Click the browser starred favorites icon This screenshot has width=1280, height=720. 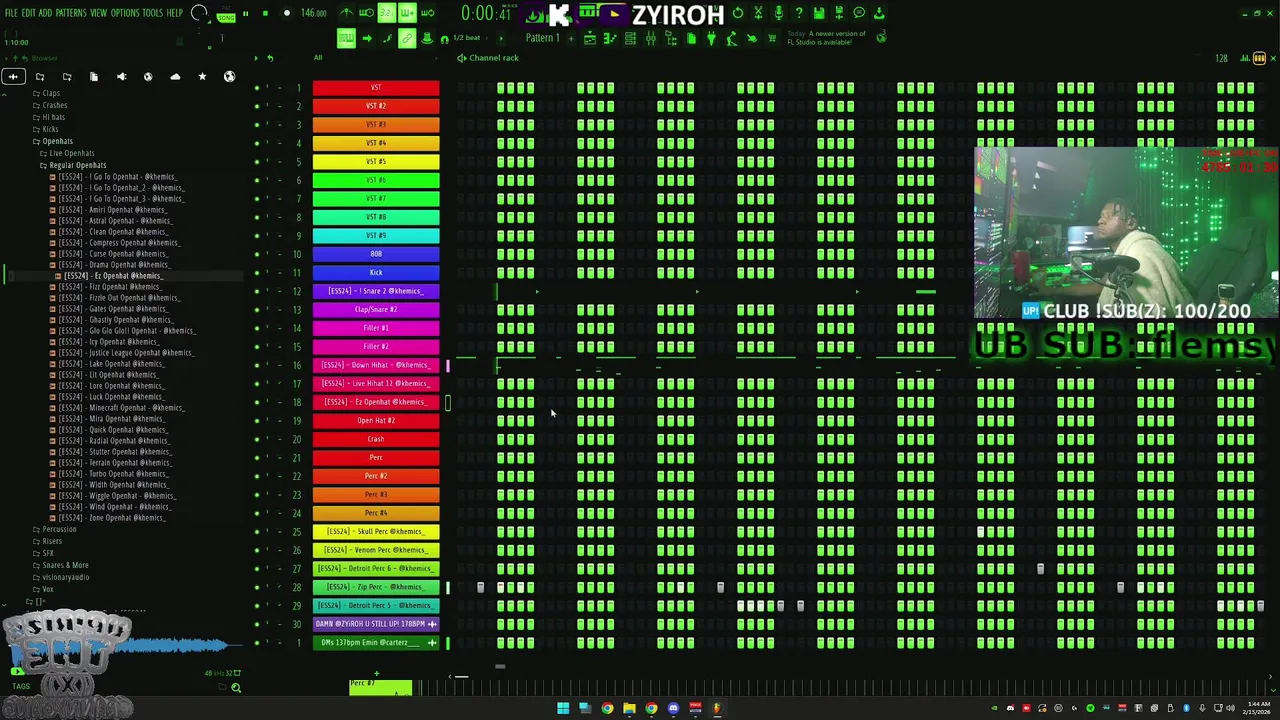202,77
